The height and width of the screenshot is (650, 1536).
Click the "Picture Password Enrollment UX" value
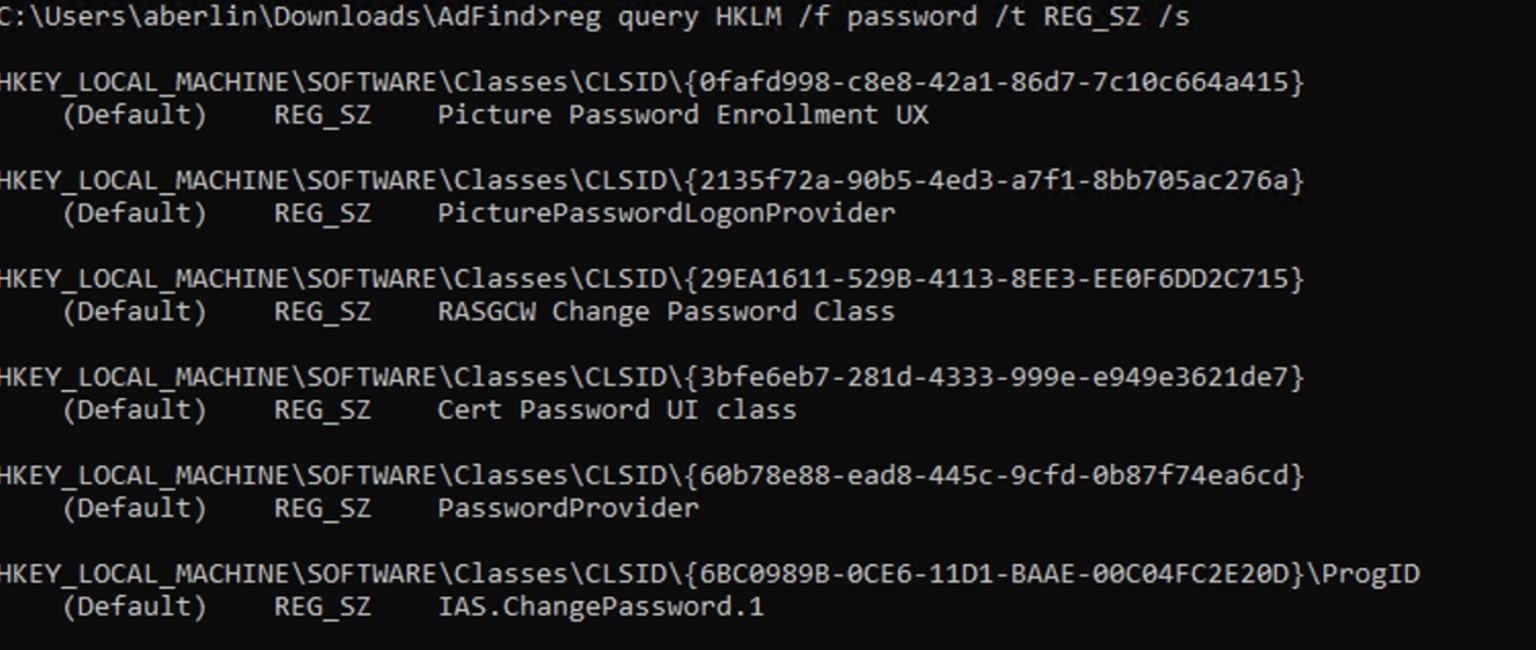(x=682, y=115)
